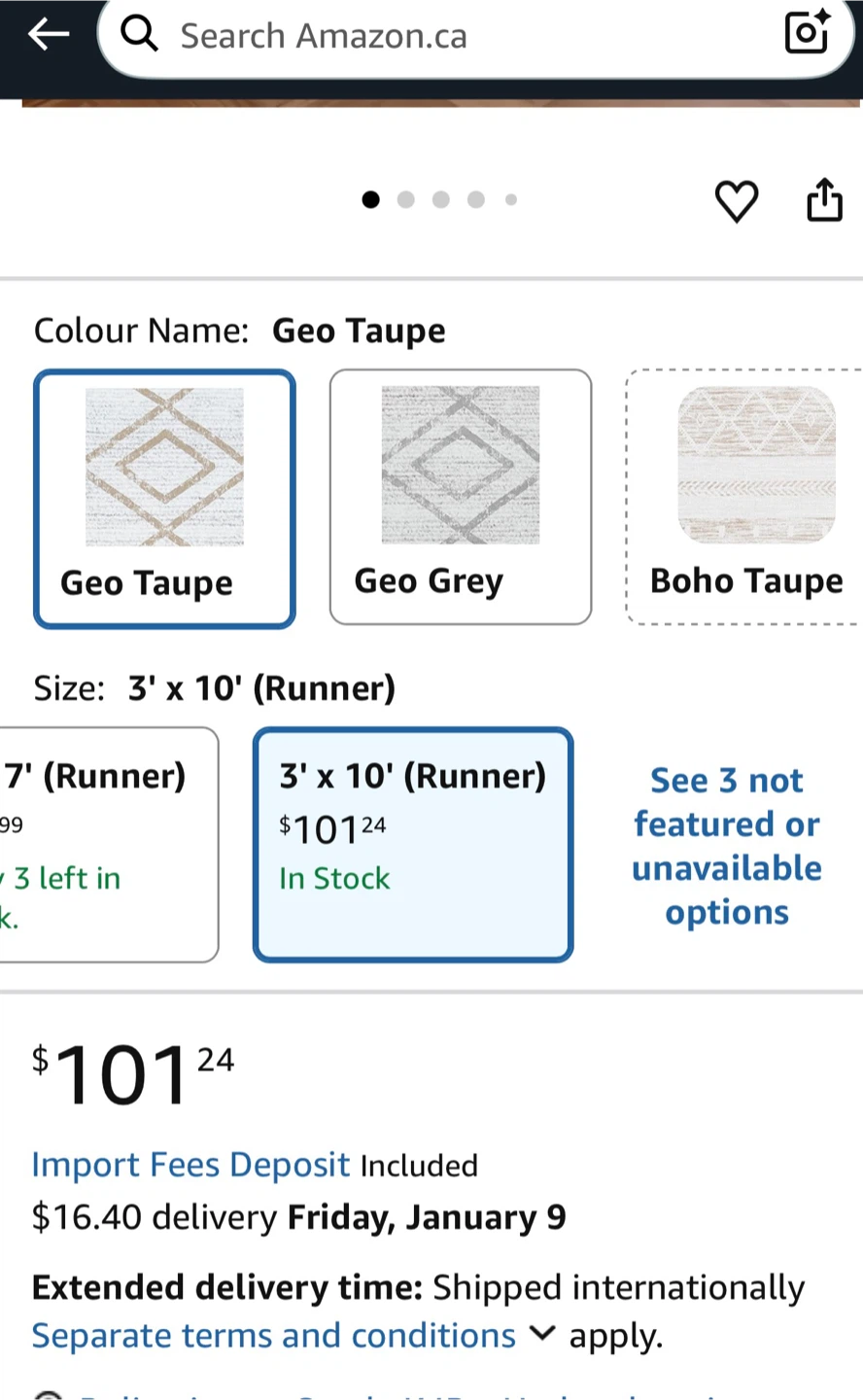Tap the back arrow icon

pos(49,35)
